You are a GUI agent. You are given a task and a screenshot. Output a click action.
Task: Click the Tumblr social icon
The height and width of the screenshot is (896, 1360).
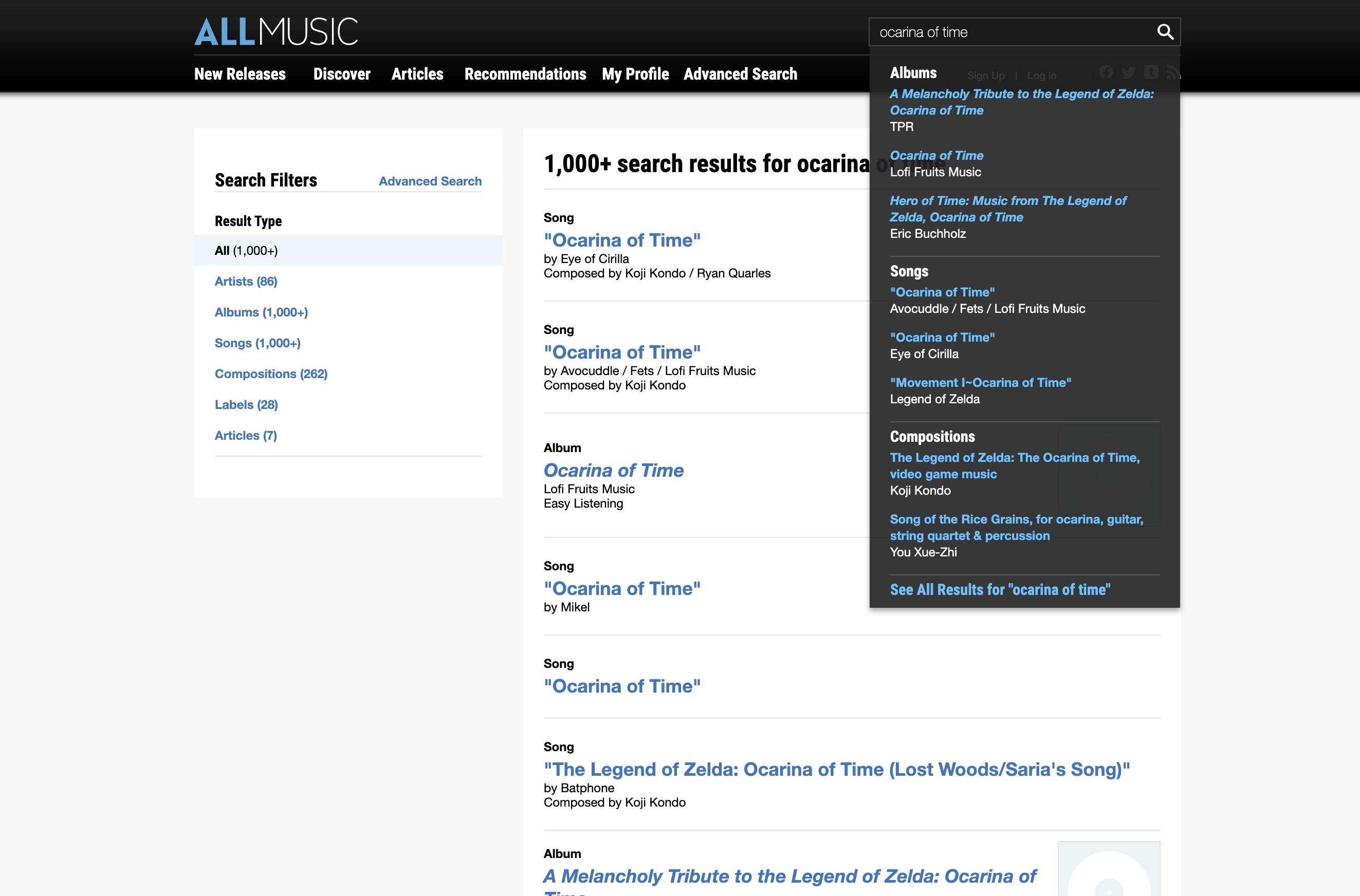[1151, 72]
